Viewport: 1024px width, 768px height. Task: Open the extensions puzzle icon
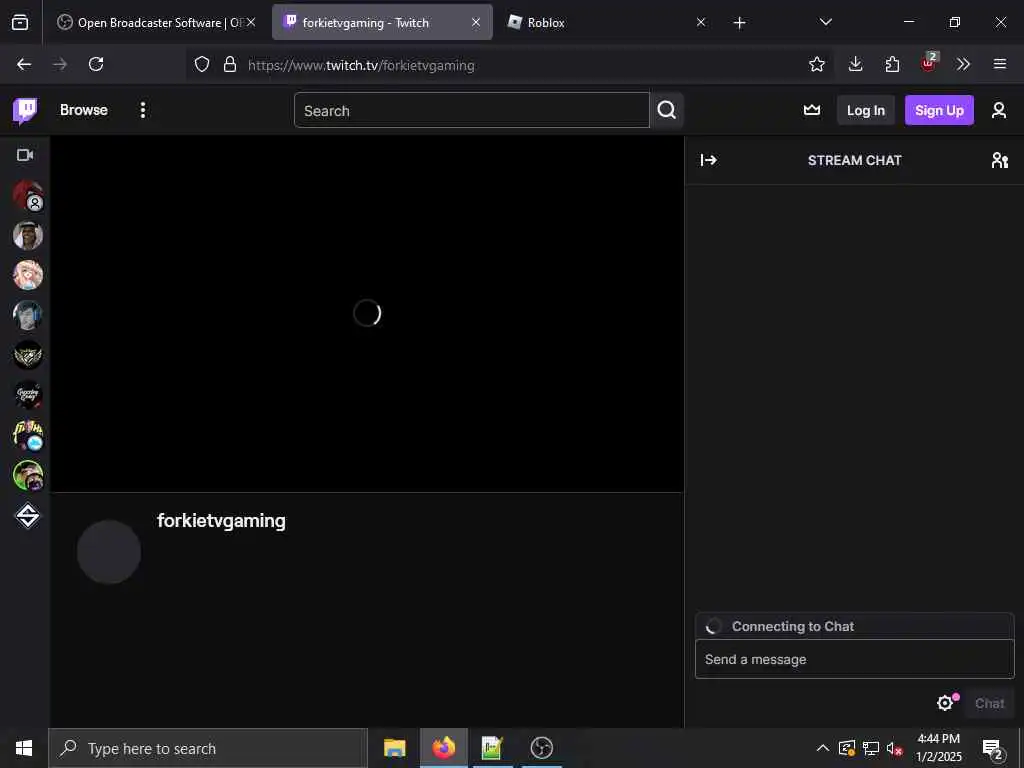[892, 64]
